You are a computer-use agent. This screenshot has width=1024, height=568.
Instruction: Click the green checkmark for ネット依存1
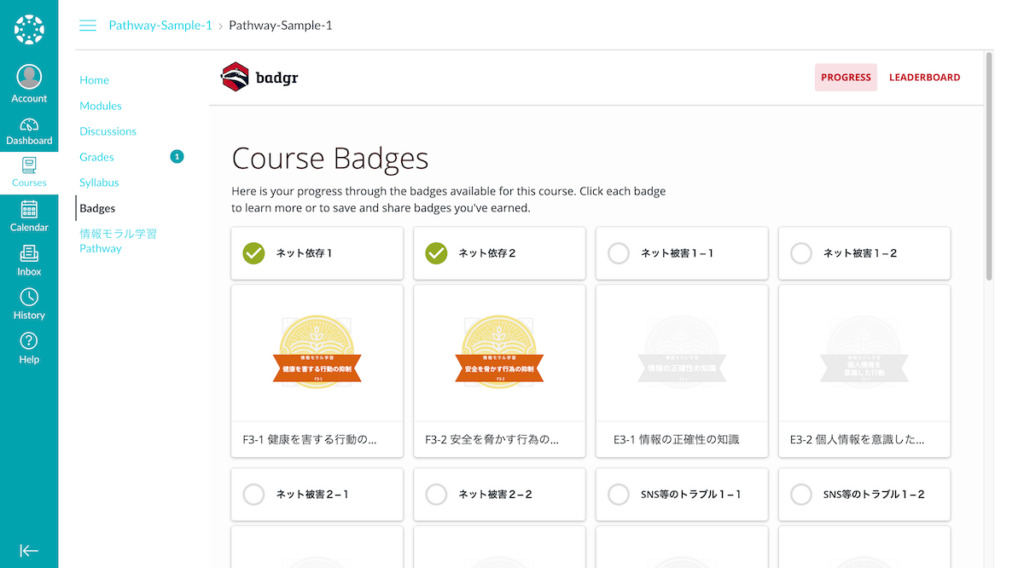253,253
